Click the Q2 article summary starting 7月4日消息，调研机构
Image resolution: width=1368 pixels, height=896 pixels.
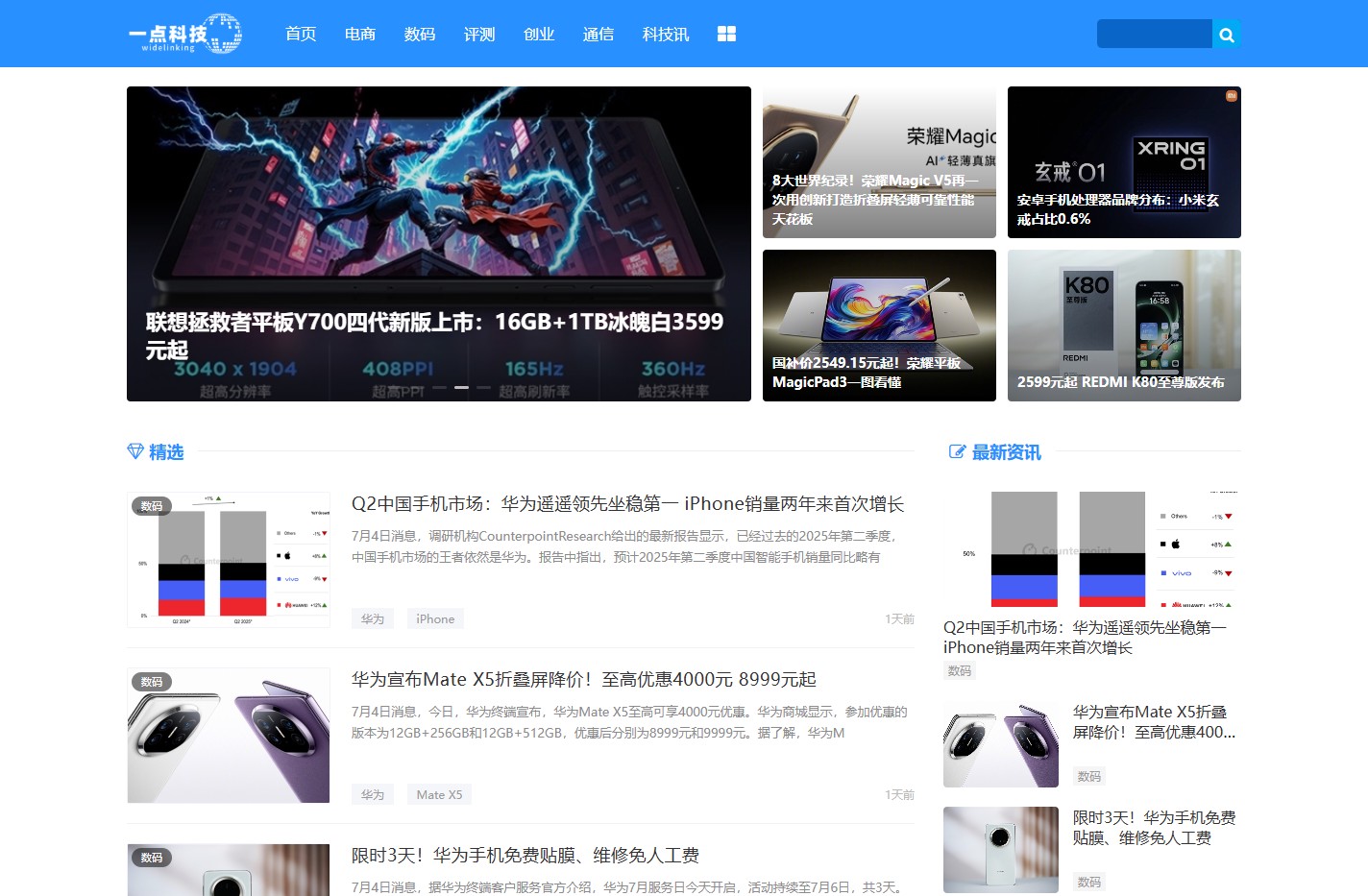point(626,546)
